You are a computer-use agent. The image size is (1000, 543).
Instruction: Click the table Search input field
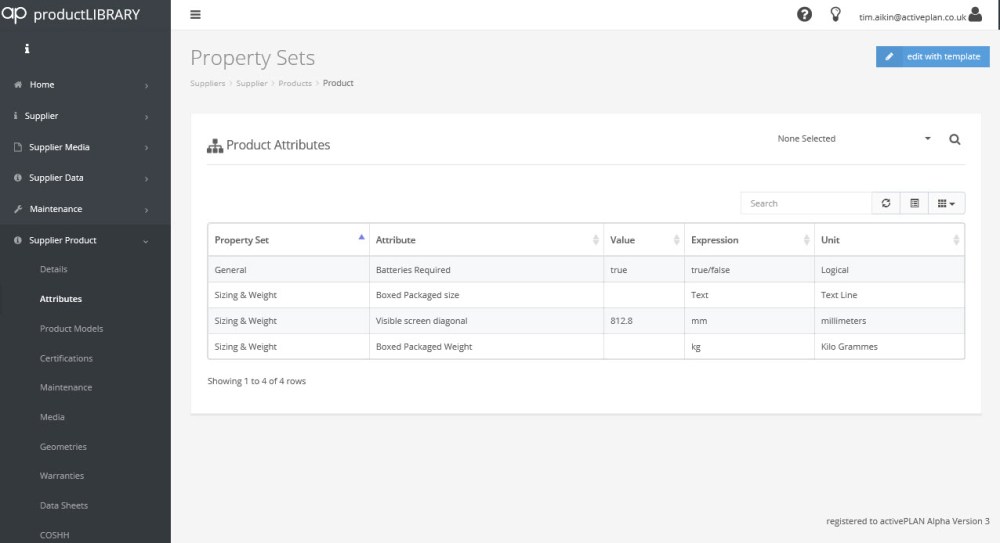[806, 203]
